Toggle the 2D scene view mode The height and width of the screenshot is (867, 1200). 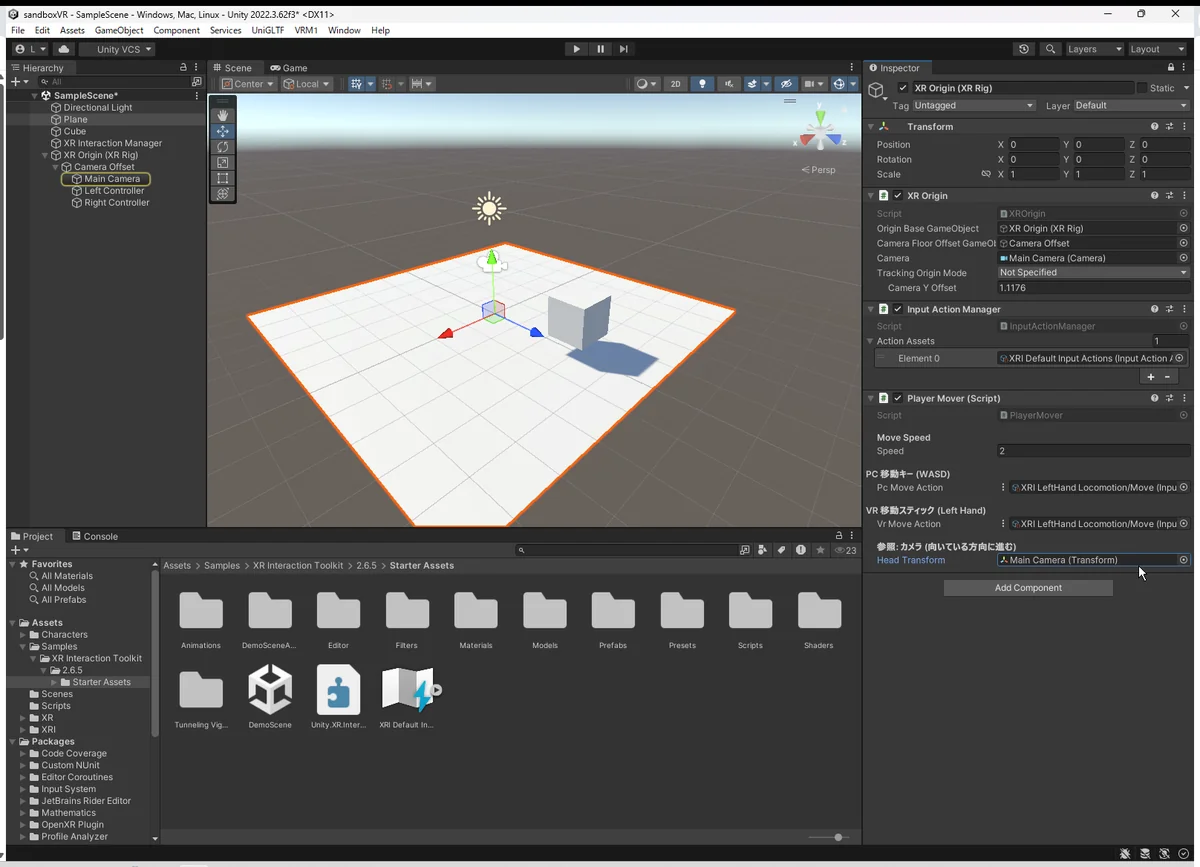coord(675,84)
